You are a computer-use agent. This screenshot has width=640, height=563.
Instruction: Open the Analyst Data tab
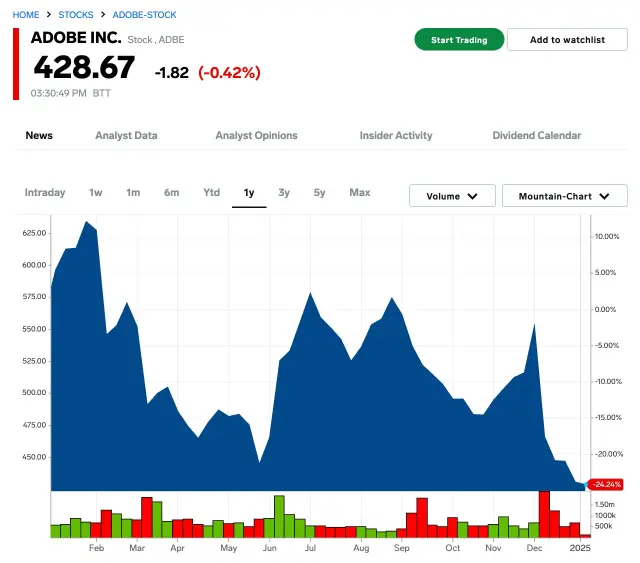coord(126,136)
